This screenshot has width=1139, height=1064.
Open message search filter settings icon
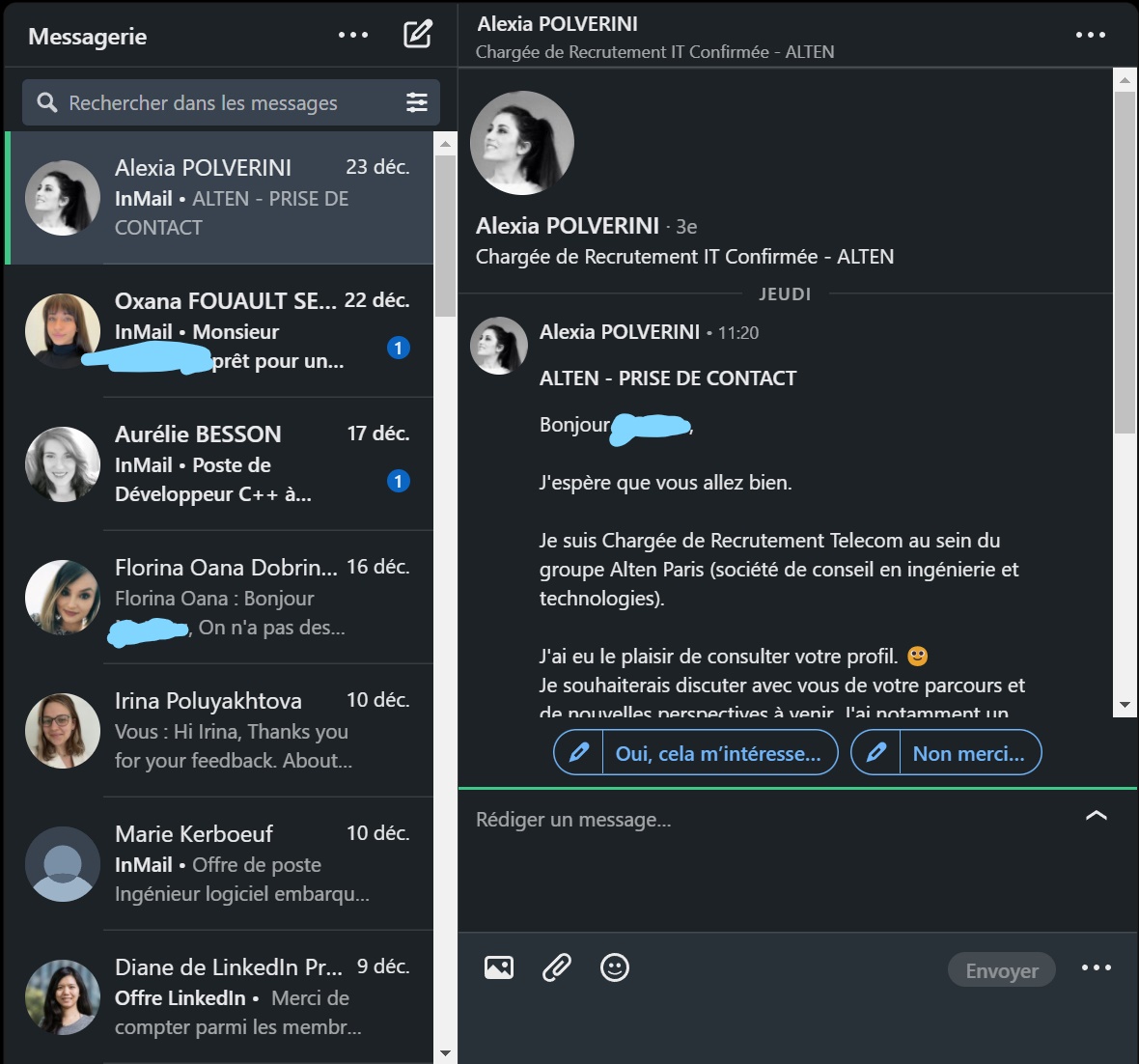[x=417, y=102]
